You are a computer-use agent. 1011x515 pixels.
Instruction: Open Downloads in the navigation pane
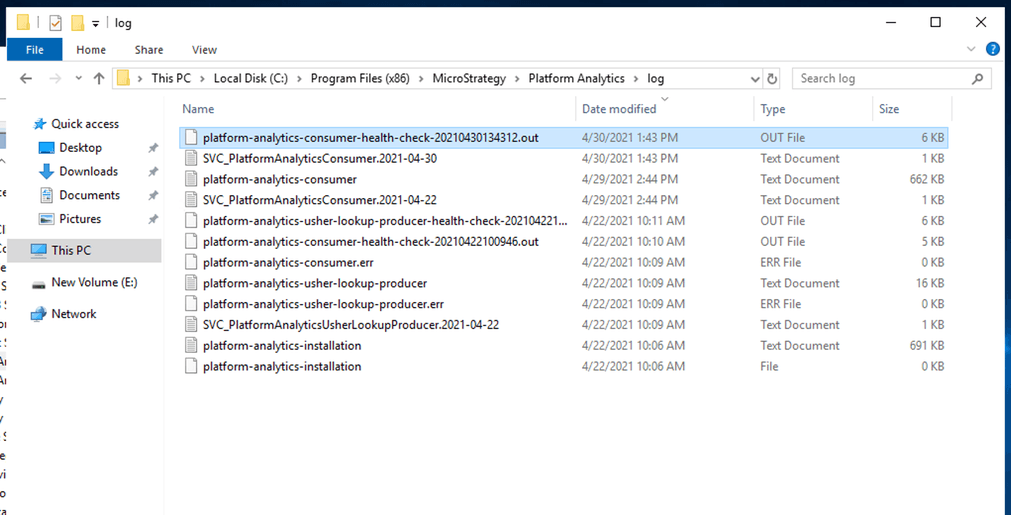(88, 171)
